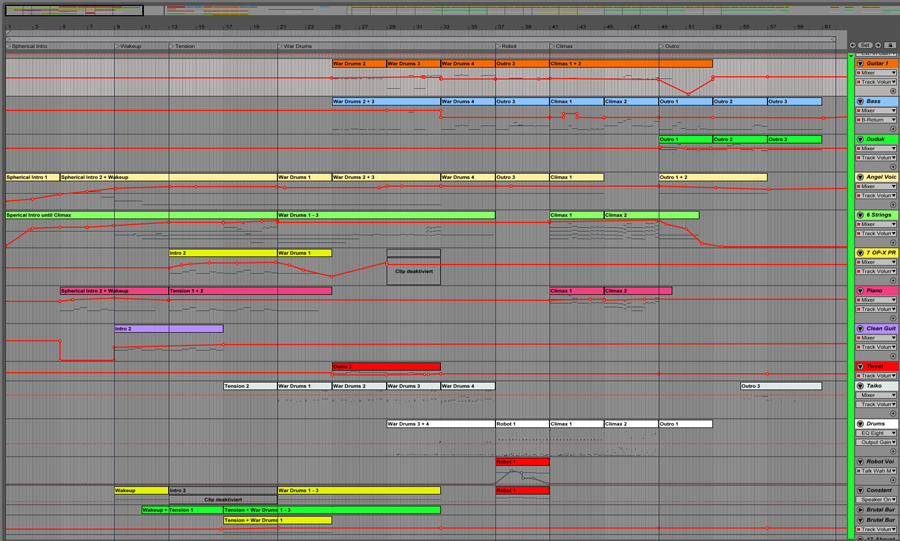
Task: Select the red Robot 1 clip
Action: click(x=522, y=462)
